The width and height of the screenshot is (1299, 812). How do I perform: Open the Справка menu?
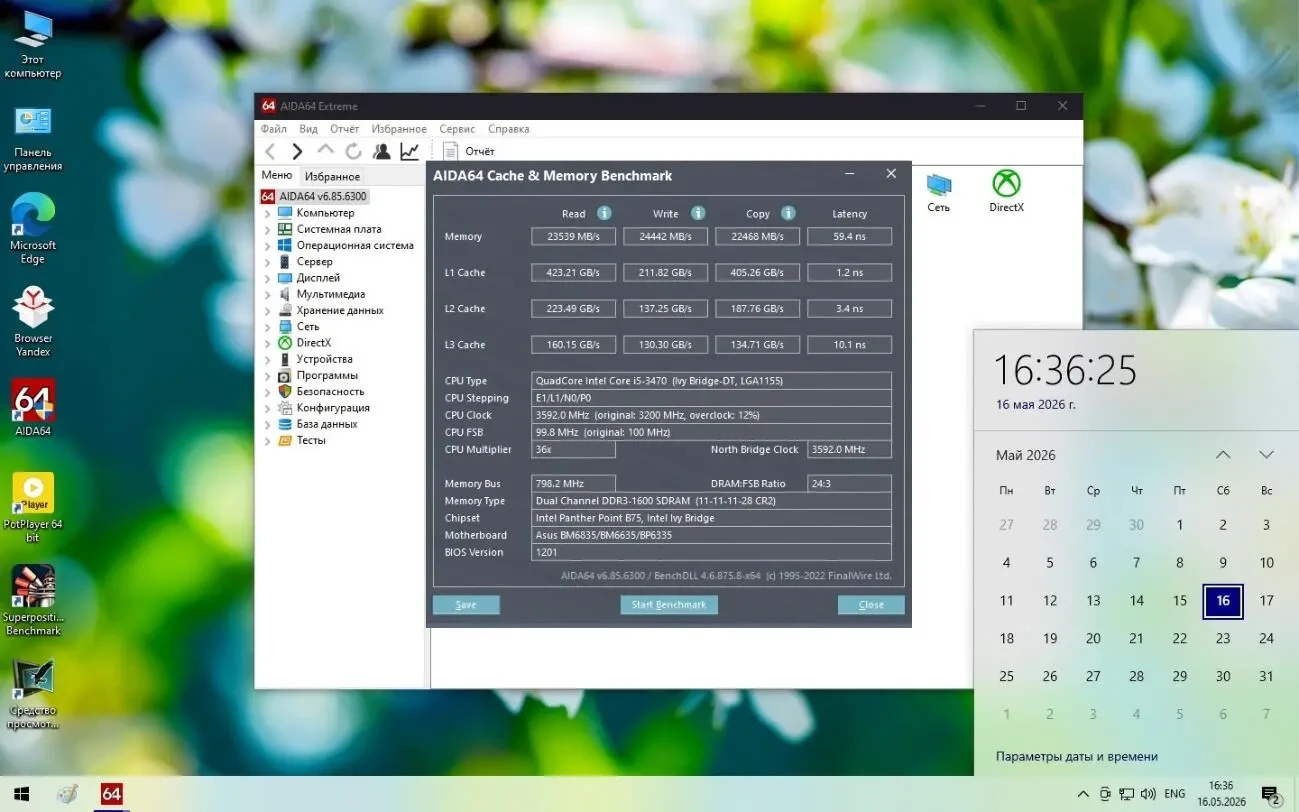(508, 129)
